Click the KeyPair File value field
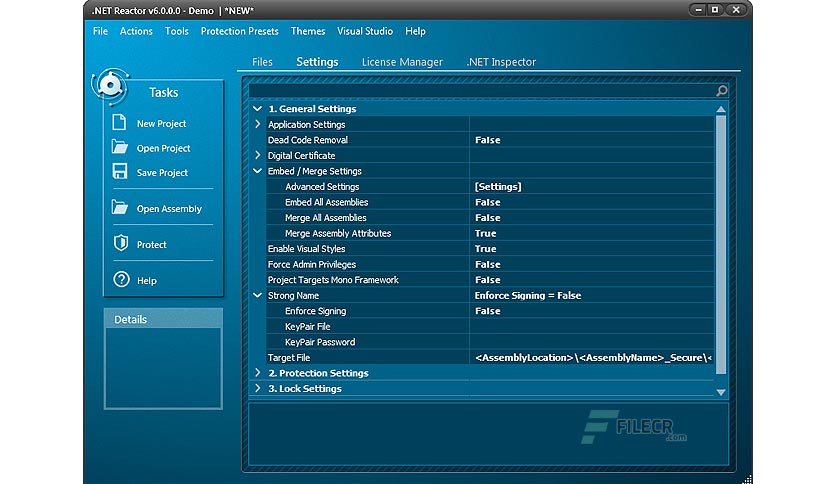 (x=592, y=326)
